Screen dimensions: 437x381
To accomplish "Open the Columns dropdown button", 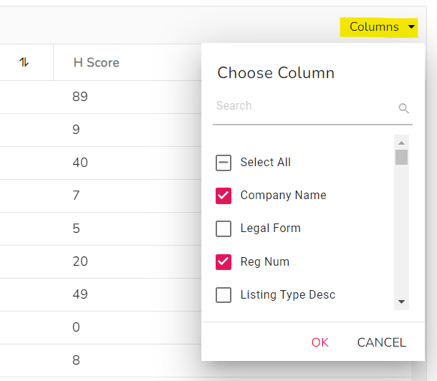I will 379,27.
